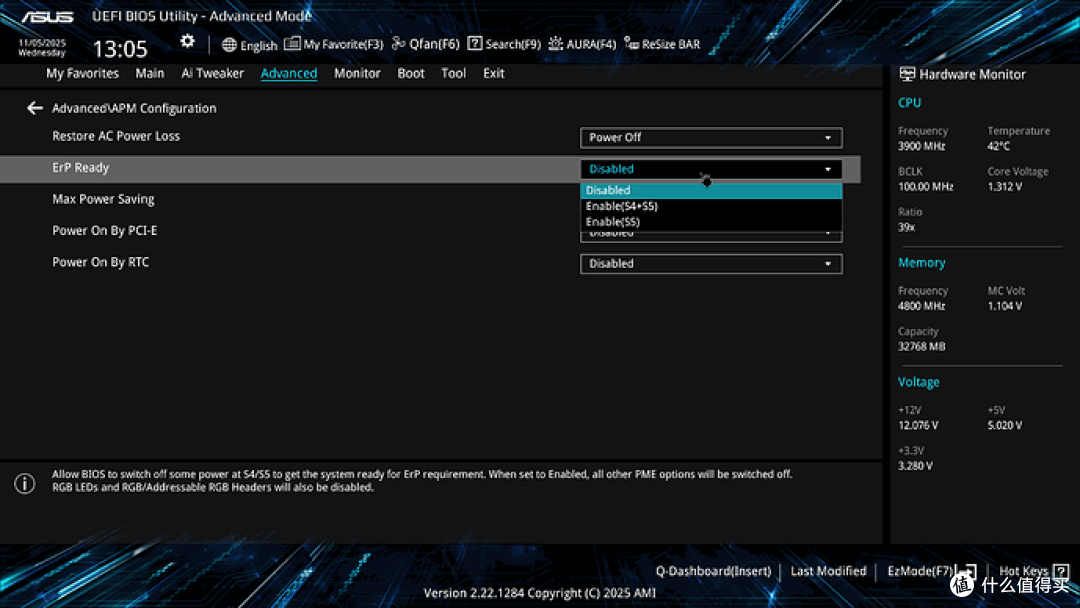
Task: Switch to EzMode(F7)
Action: 920,571
